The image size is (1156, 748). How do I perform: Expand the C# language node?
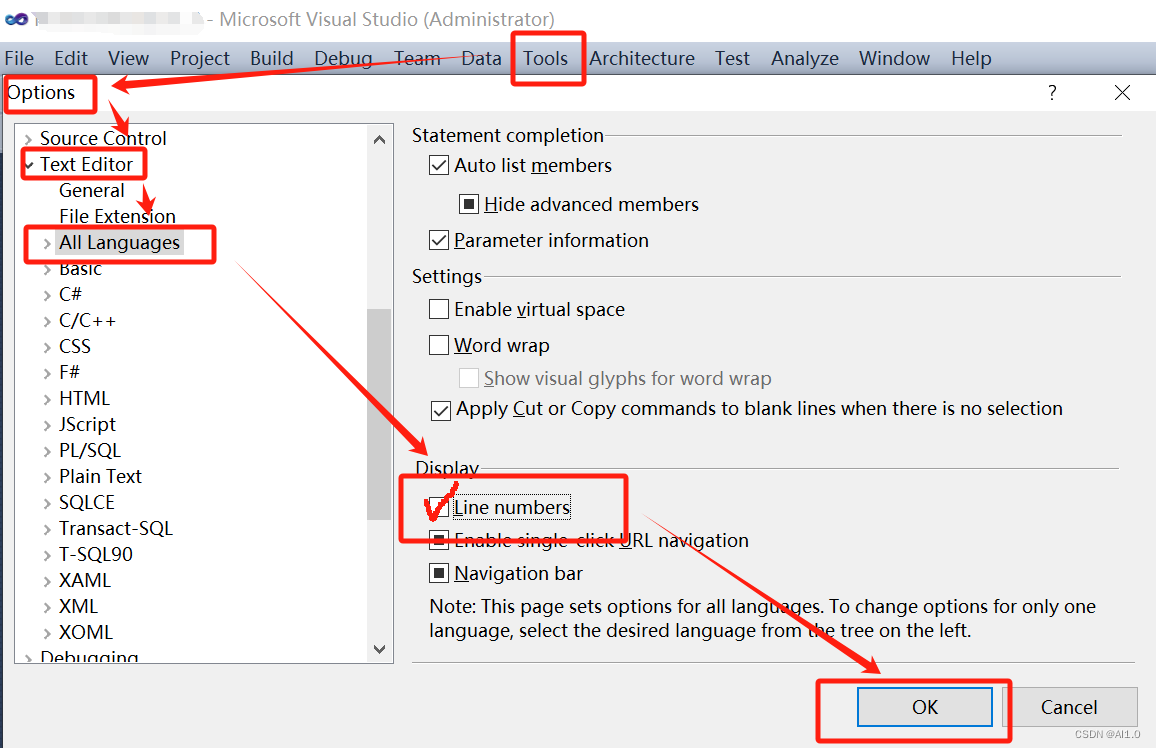pos(47,296)
